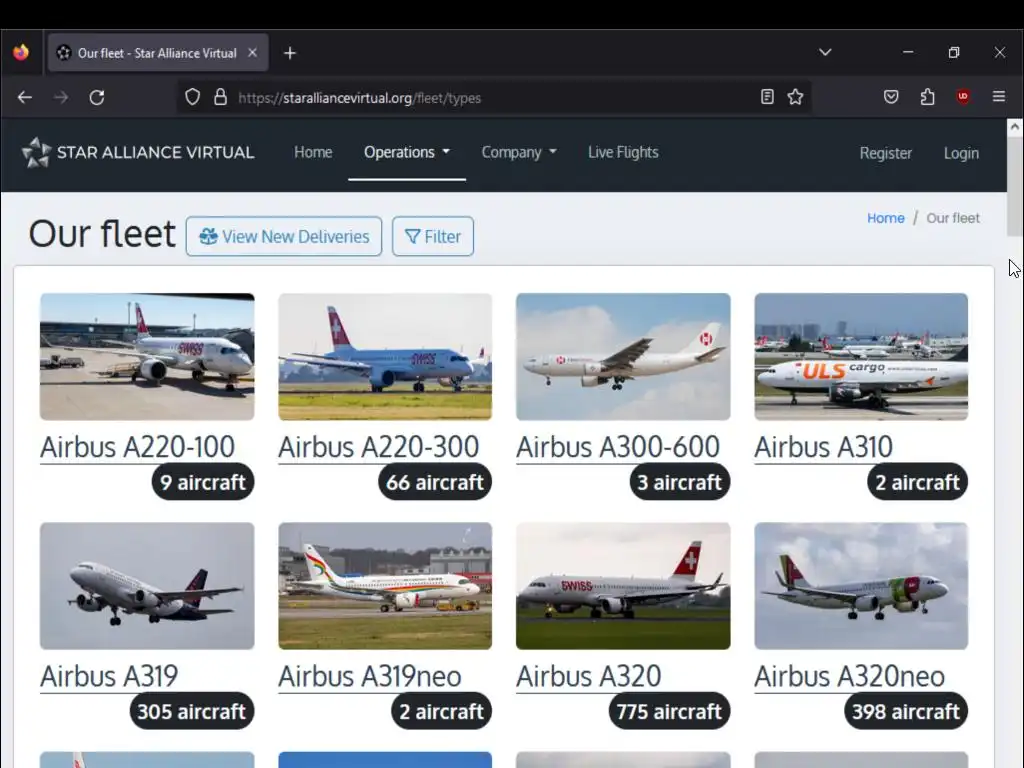The width and height of the screenshot is (1024, 768).
Task: Bookmark this page with star
Action: [795, 97]
